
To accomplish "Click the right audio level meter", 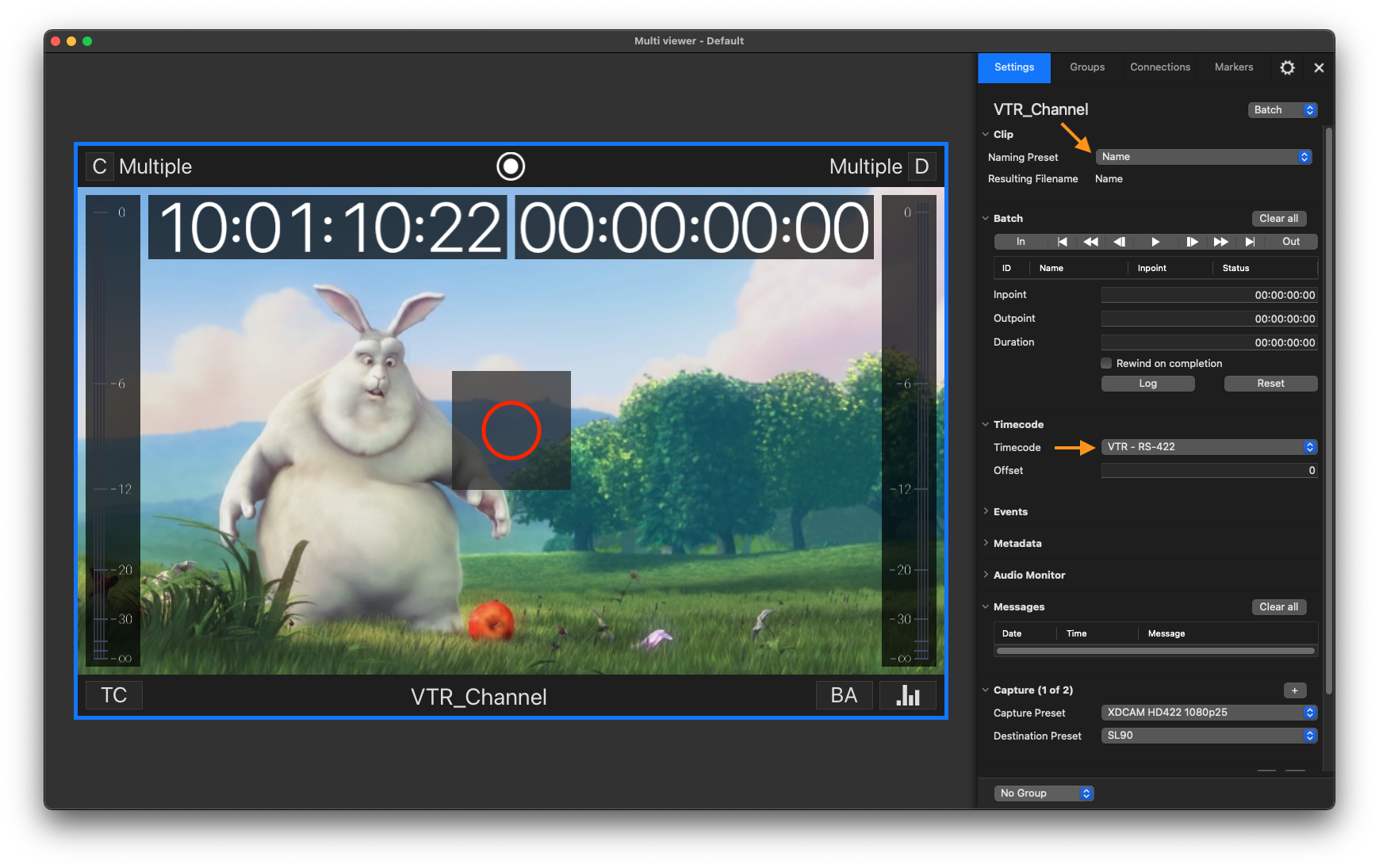I will point(909,430).
